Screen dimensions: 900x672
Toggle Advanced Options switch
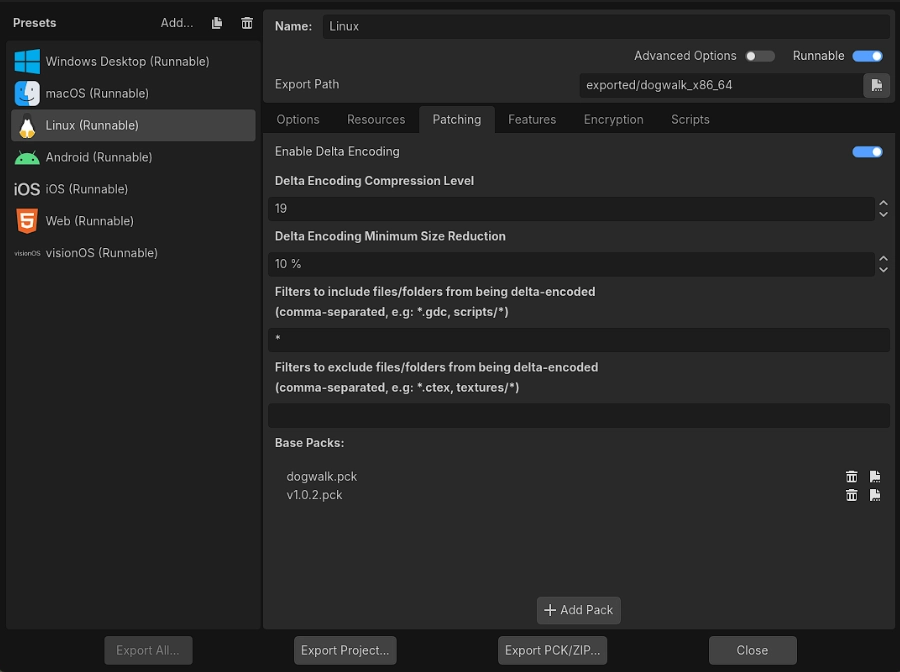[x=759, y=56]
